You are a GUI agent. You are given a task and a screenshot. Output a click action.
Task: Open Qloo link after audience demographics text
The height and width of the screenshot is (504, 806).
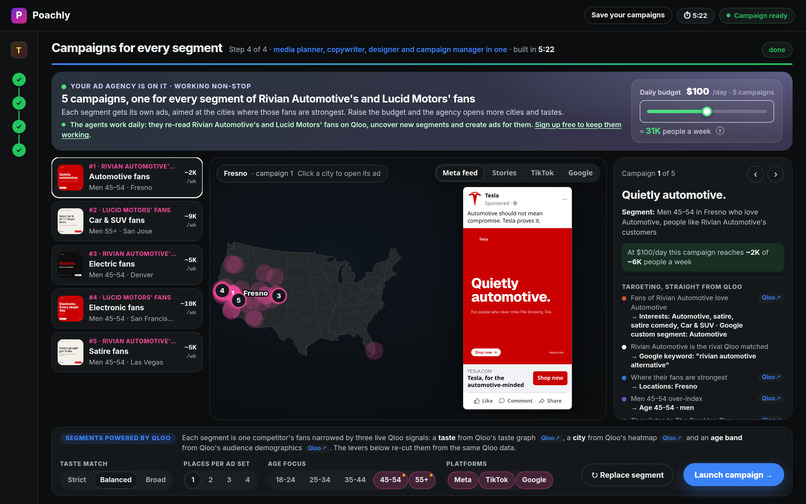coord(317,448)
